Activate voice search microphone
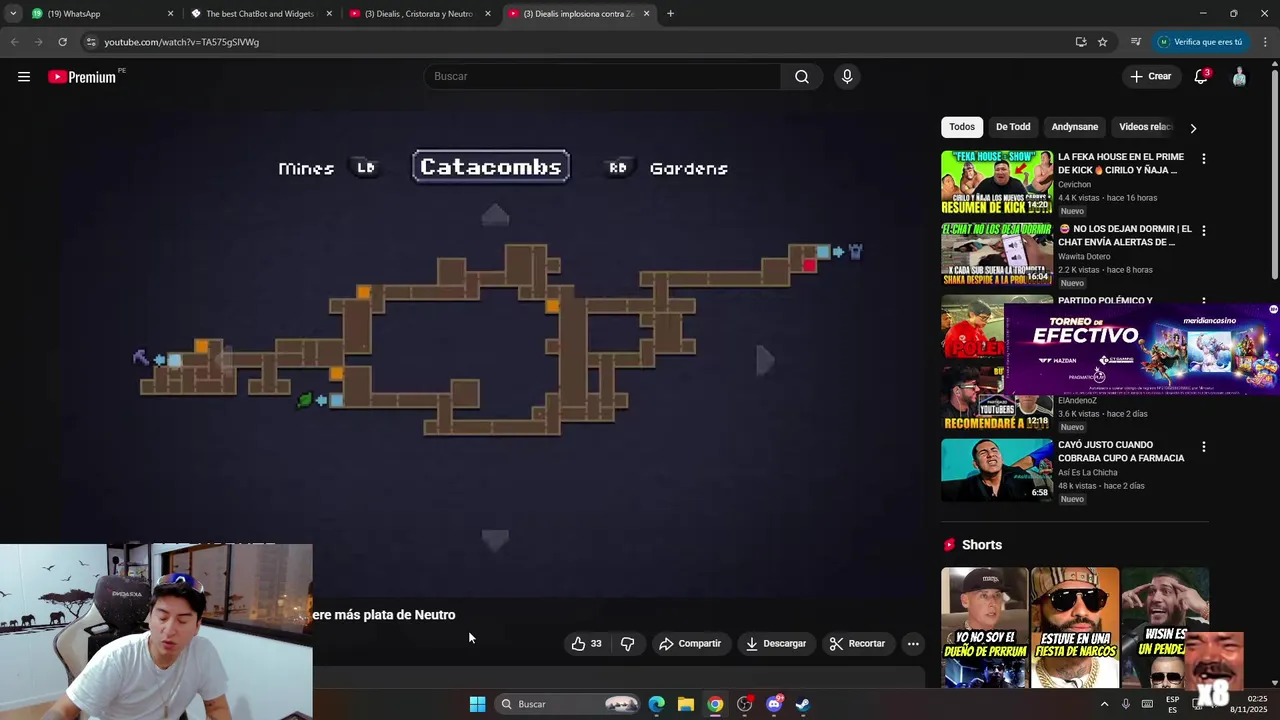 (847, 77)
